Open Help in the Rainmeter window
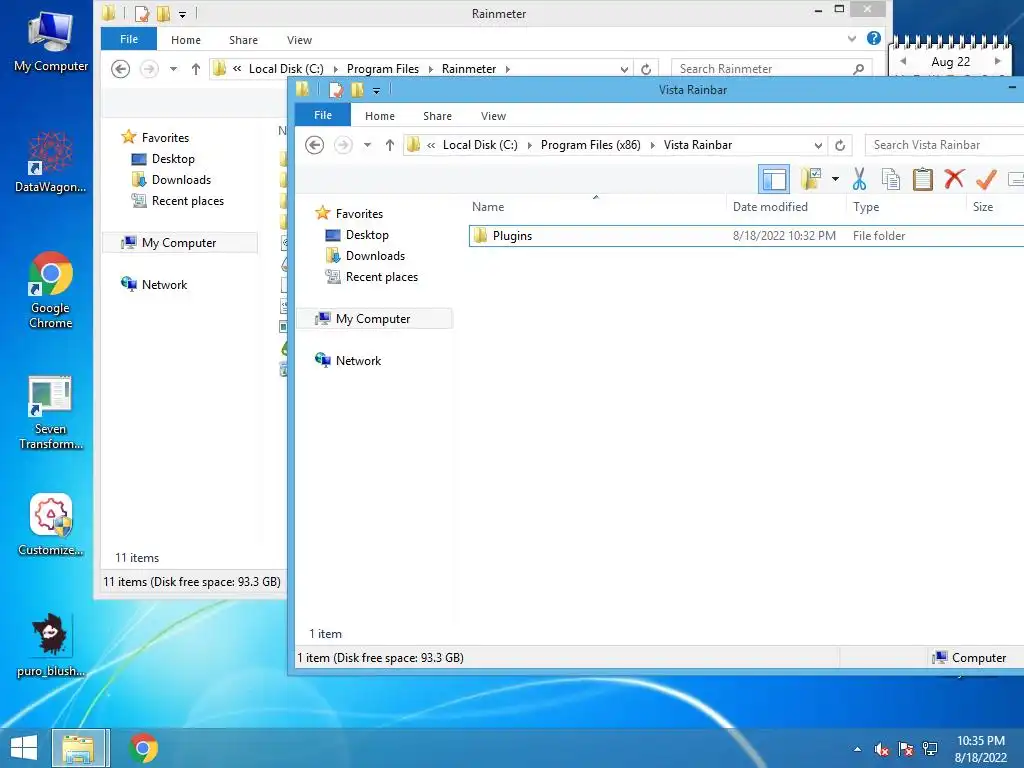Viewport: 1024px width, 768px height. click(x=874, y=39)
